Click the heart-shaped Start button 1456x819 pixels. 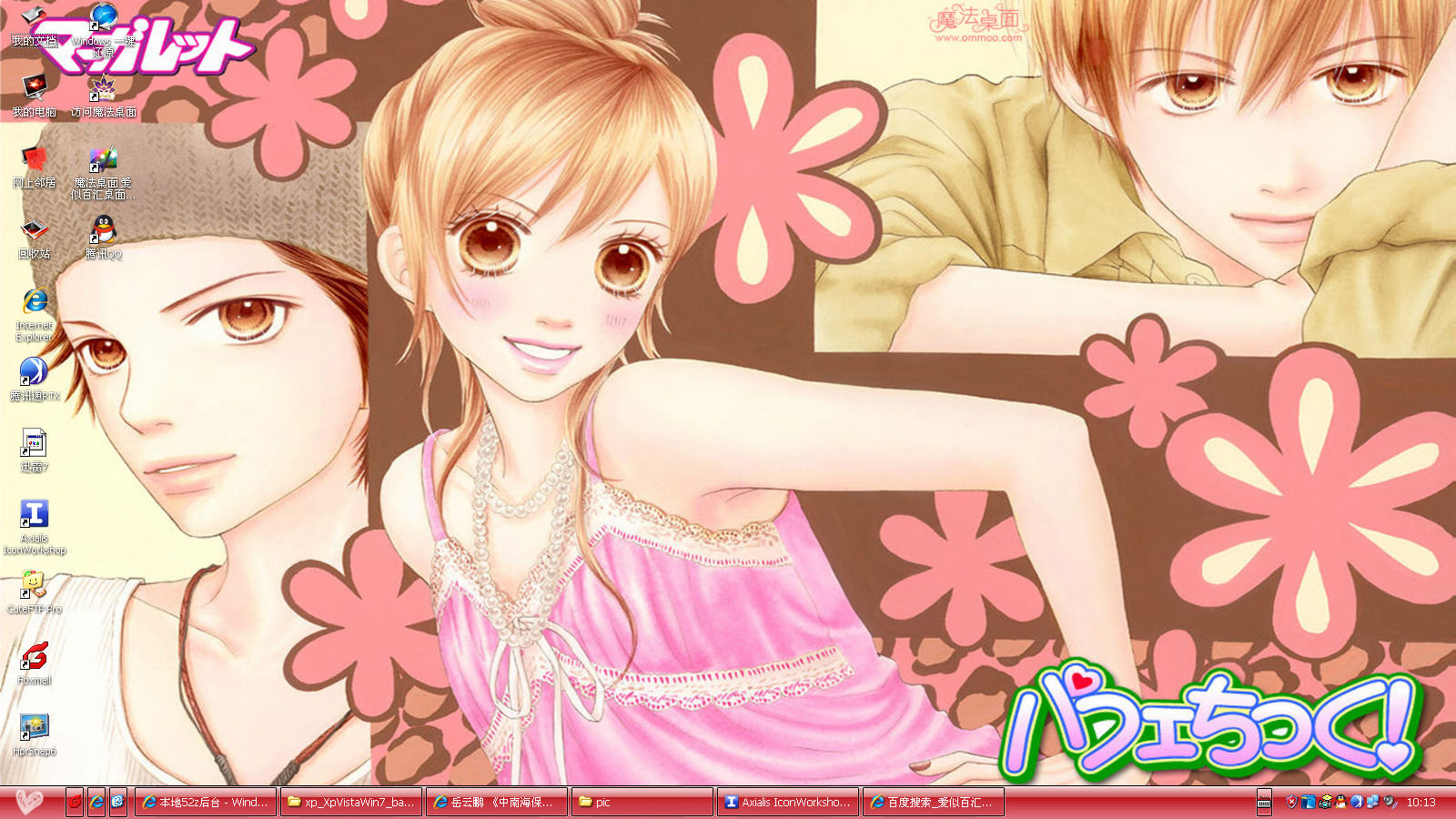point(29,802)
